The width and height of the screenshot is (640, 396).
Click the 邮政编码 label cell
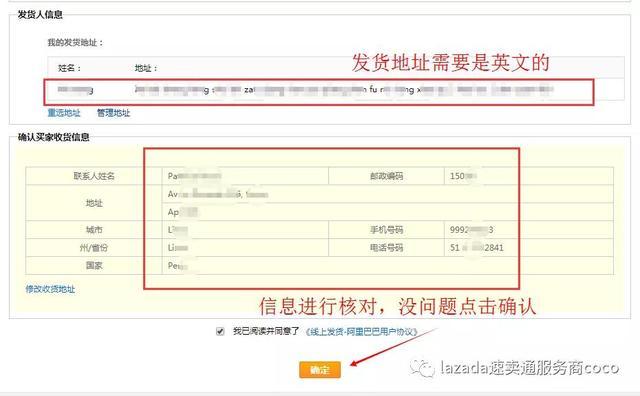386,176
